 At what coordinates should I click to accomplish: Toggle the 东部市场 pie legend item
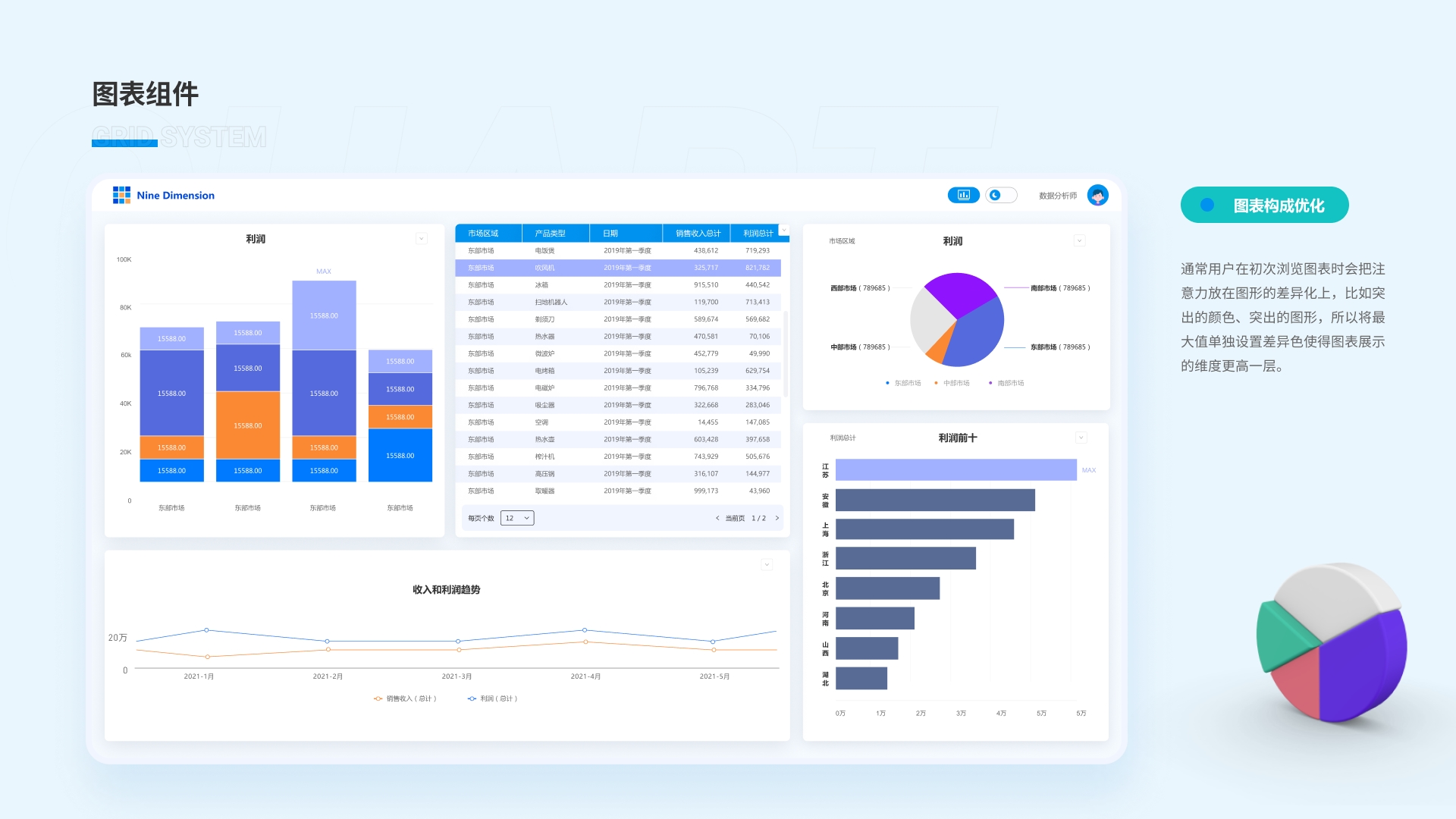903,383
